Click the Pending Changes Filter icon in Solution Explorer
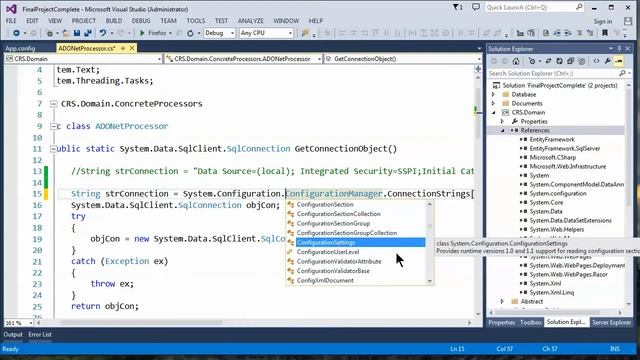The width and height of the screenshot is (640, 360). coord(532,61)
